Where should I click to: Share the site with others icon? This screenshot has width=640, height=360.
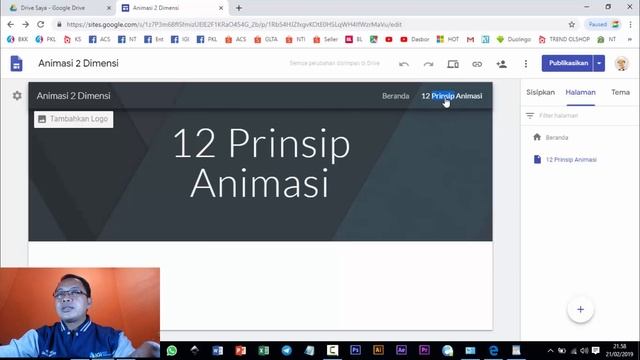pyautogui.click(x=502, y=64)
